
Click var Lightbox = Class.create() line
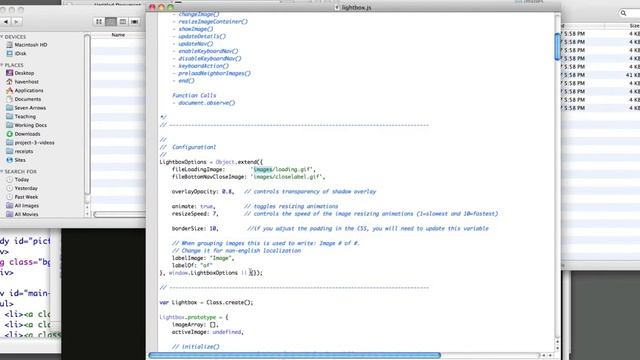coord(206,302)
